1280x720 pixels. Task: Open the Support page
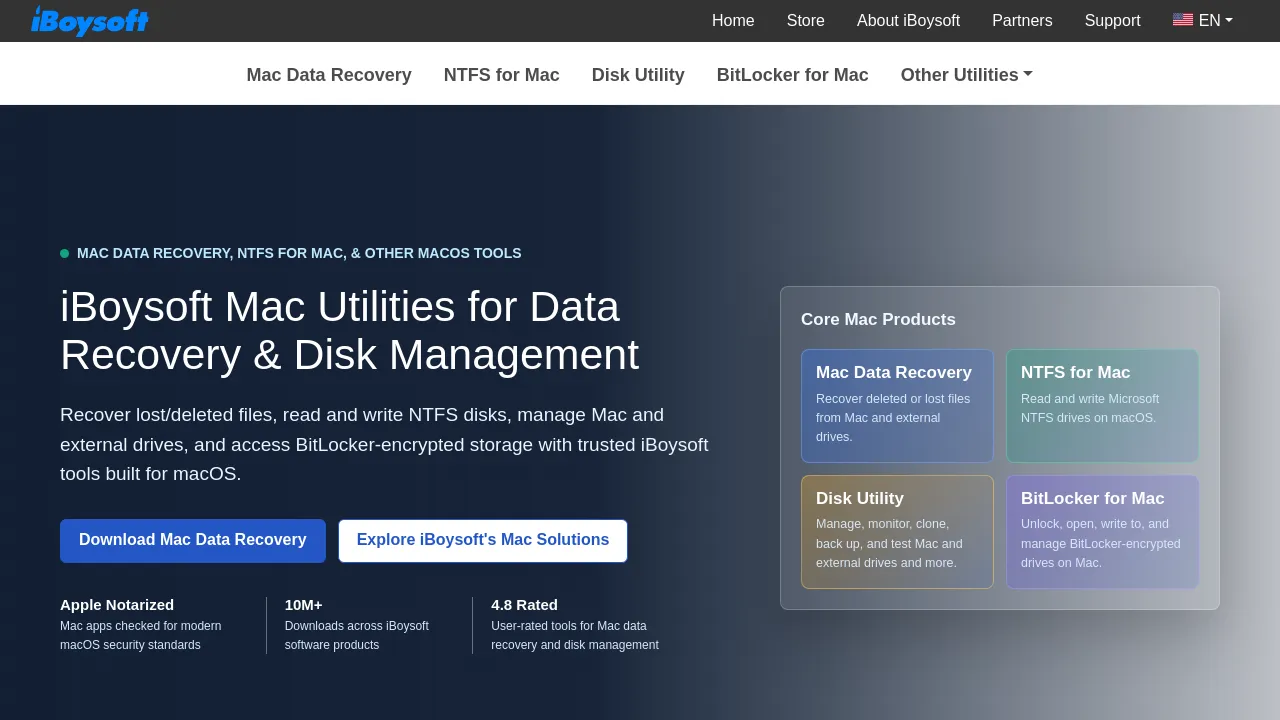pos(1112,20)
